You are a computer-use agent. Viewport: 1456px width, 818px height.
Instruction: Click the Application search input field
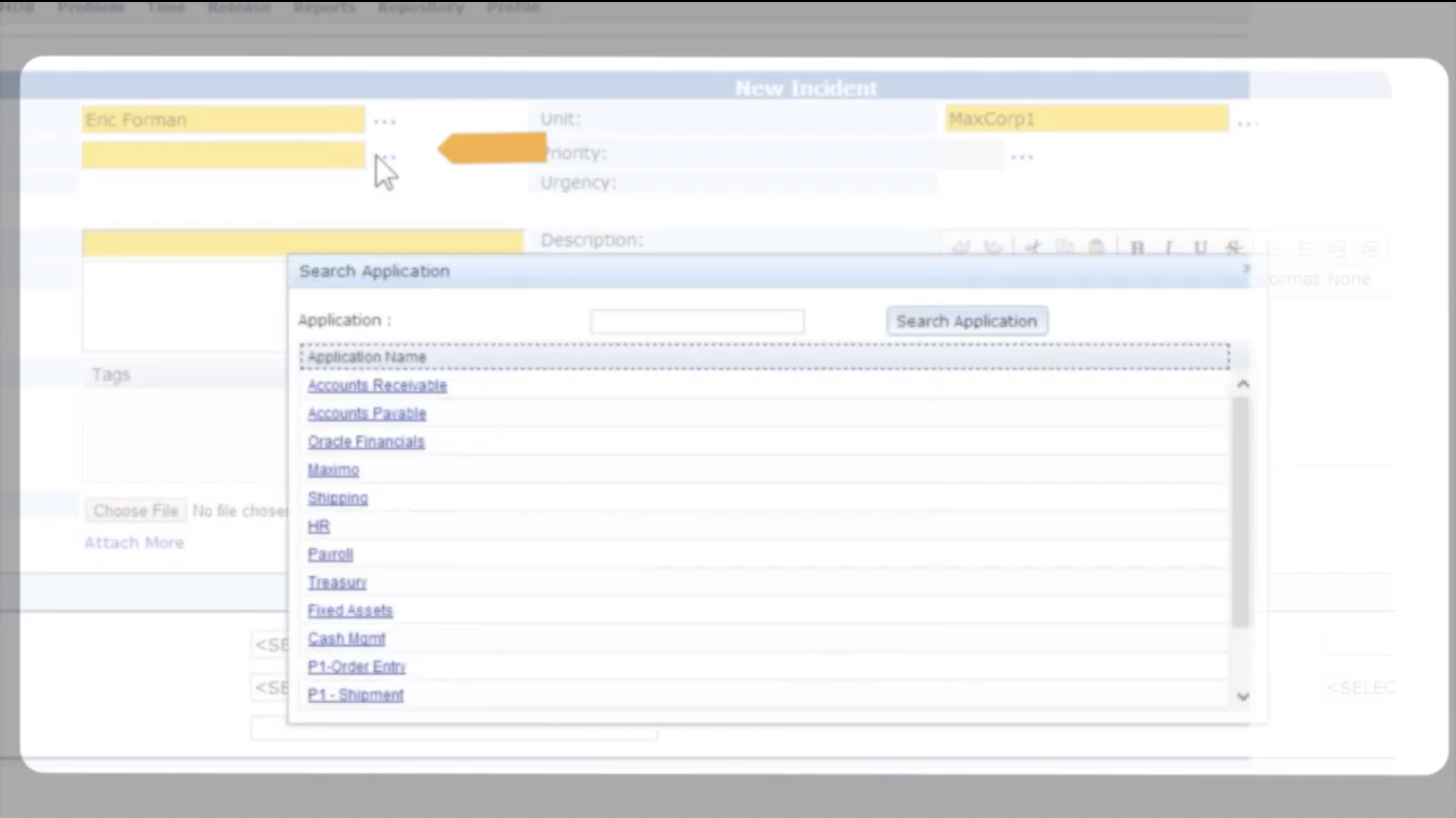(x=697, y=320)
